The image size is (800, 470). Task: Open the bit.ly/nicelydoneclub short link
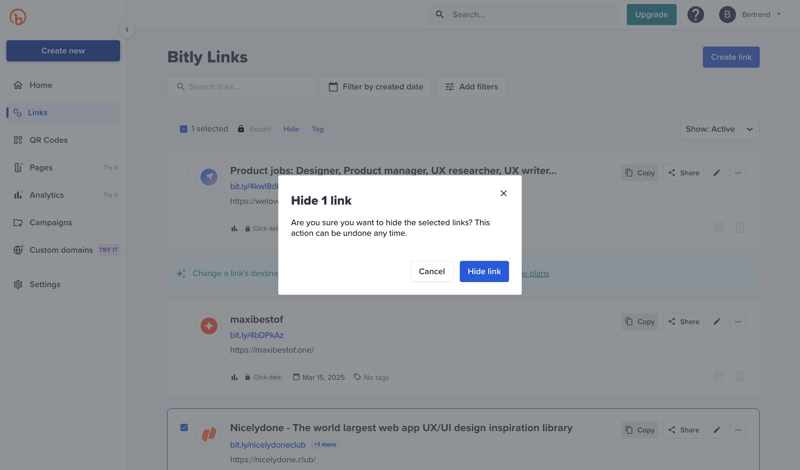pyautogui.click(x=267, y=445)
